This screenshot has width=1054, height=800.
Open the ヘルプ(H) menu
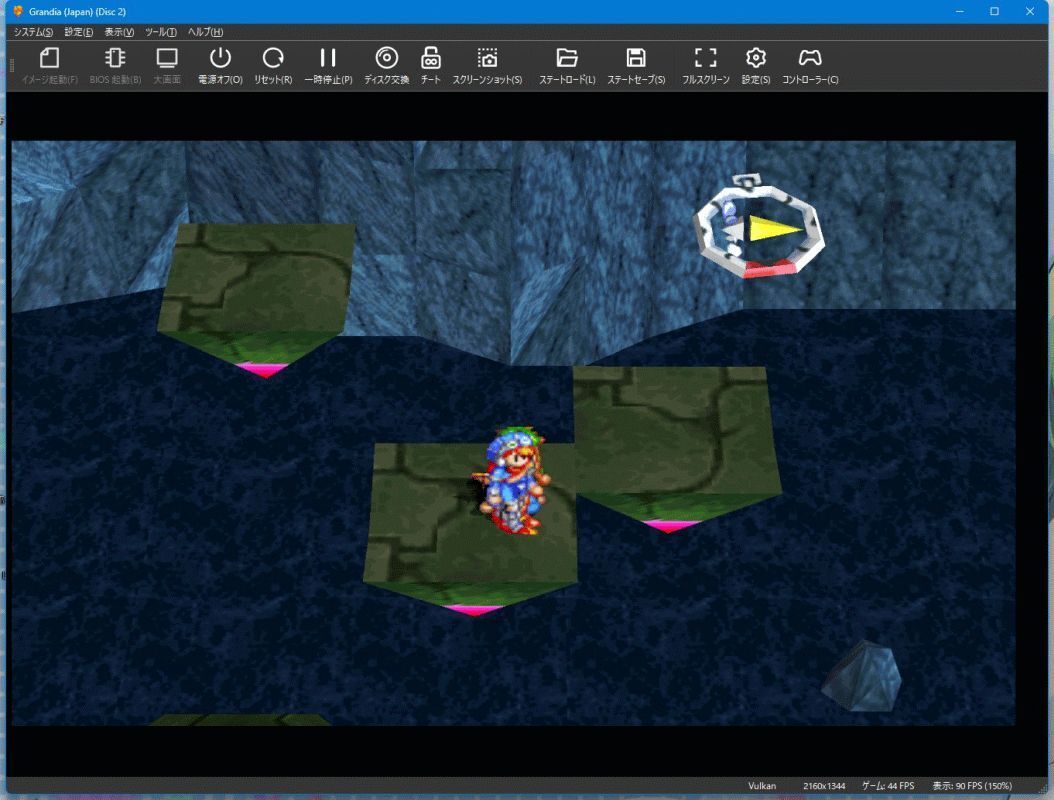[205, 32]
